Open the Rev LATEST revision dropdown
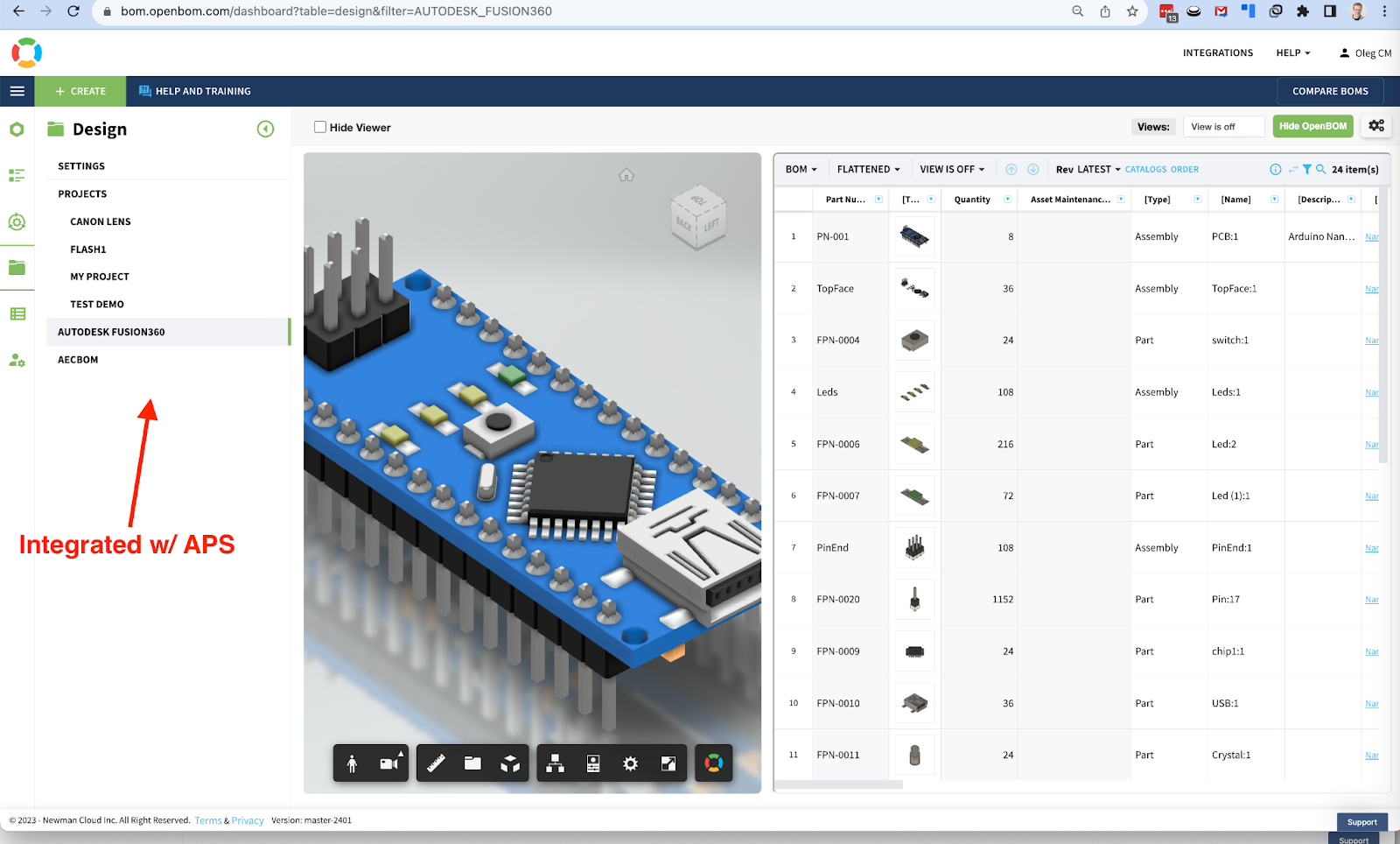The width and height of the screenshot is (1400, 844). 1088,170
